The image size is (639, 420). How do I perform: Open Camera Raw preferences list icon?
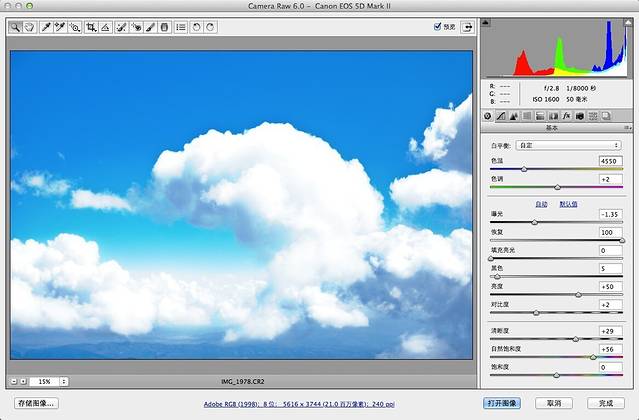(x=180, y=28)
